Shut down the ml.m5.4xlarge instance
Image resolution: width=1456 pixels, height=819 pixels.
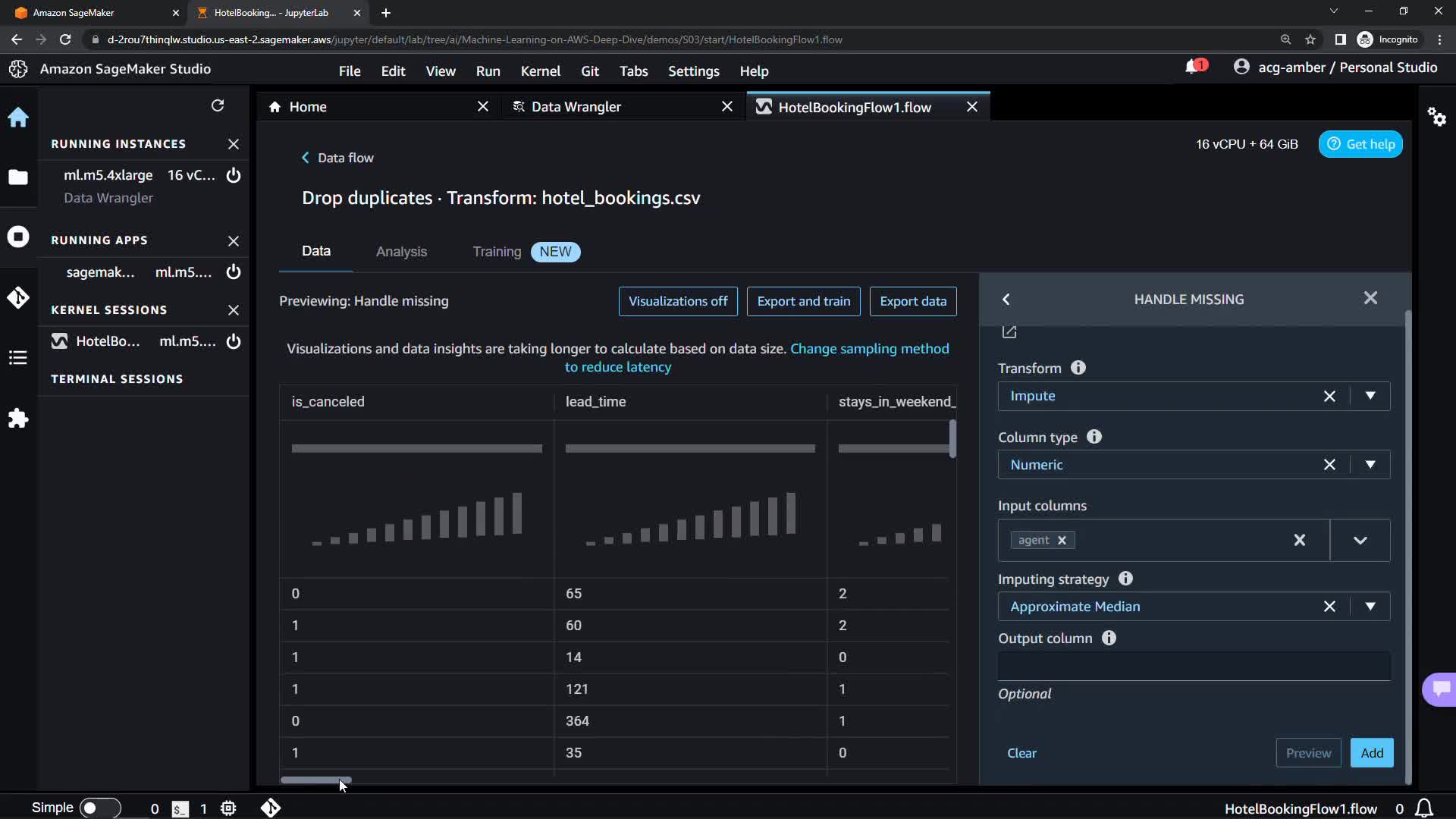tap(234, 175)
